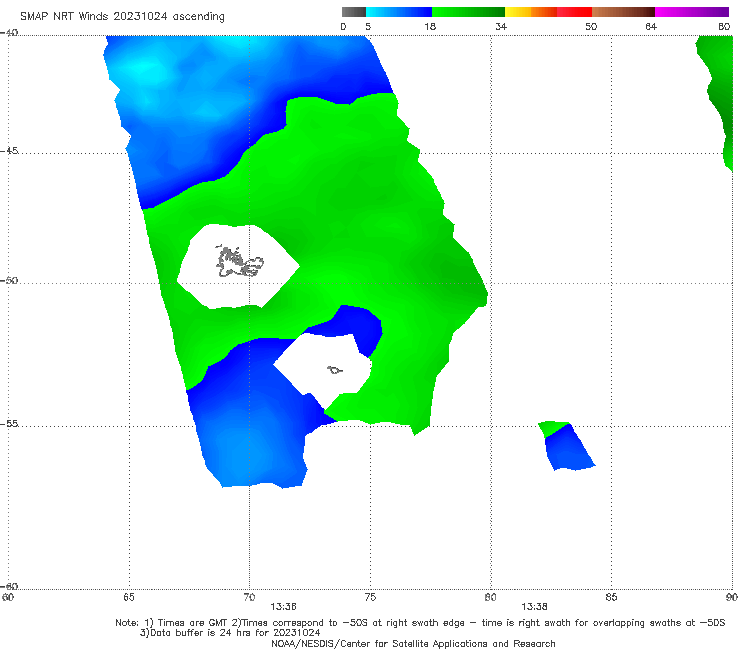
Task: Click the larger island outline near 49S 69E
Action: pos(239,261)
